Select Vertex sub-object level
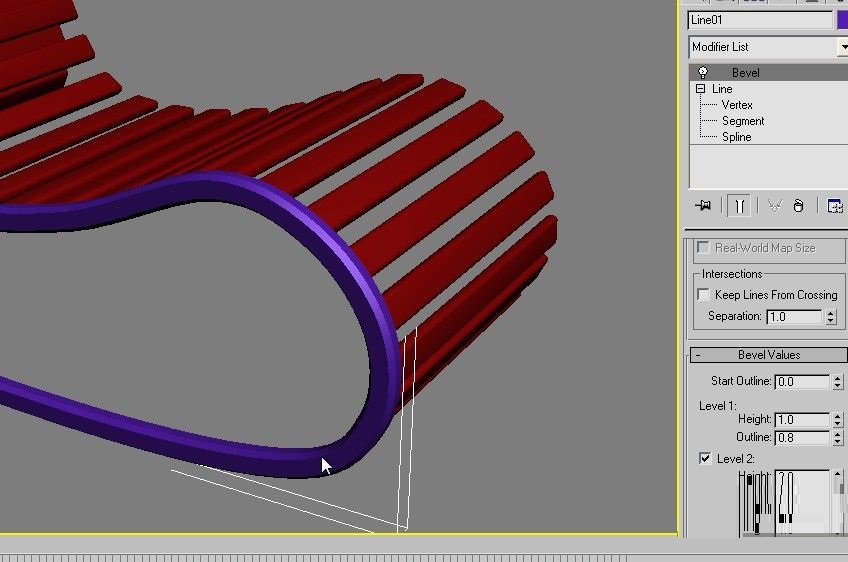Screen dimensions: 848x562 [737, 105]
